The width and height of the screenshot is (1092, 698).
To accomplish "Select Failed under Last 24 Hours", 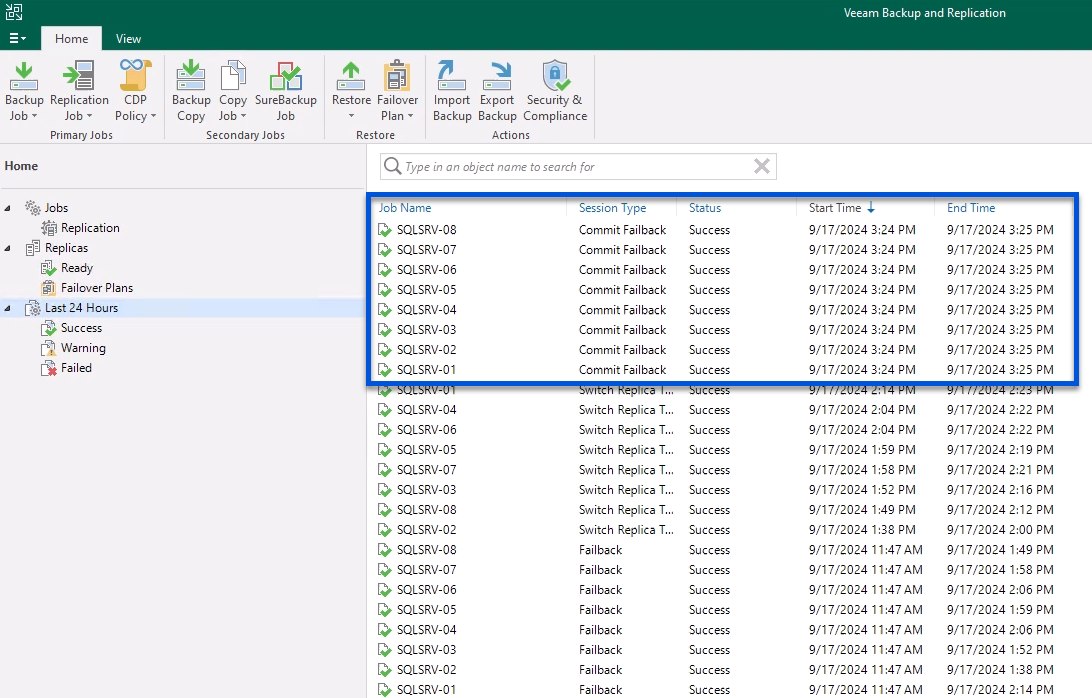I will click(76, 368).
